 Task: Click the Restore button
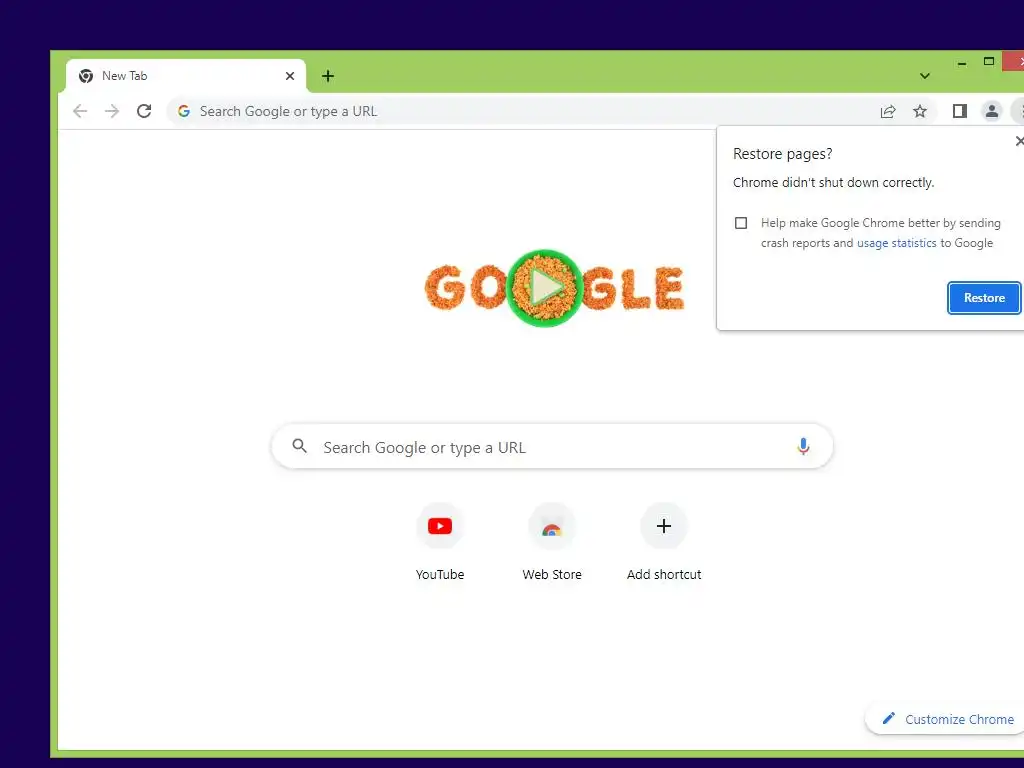984,298
